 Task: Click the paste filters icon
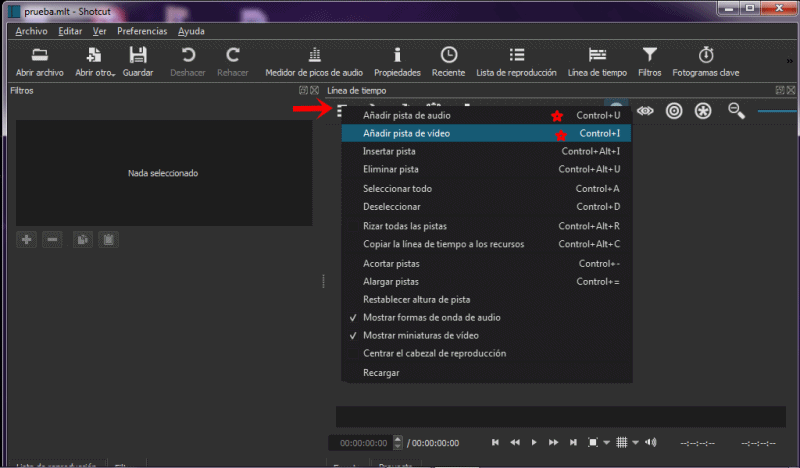coord(108,239)
